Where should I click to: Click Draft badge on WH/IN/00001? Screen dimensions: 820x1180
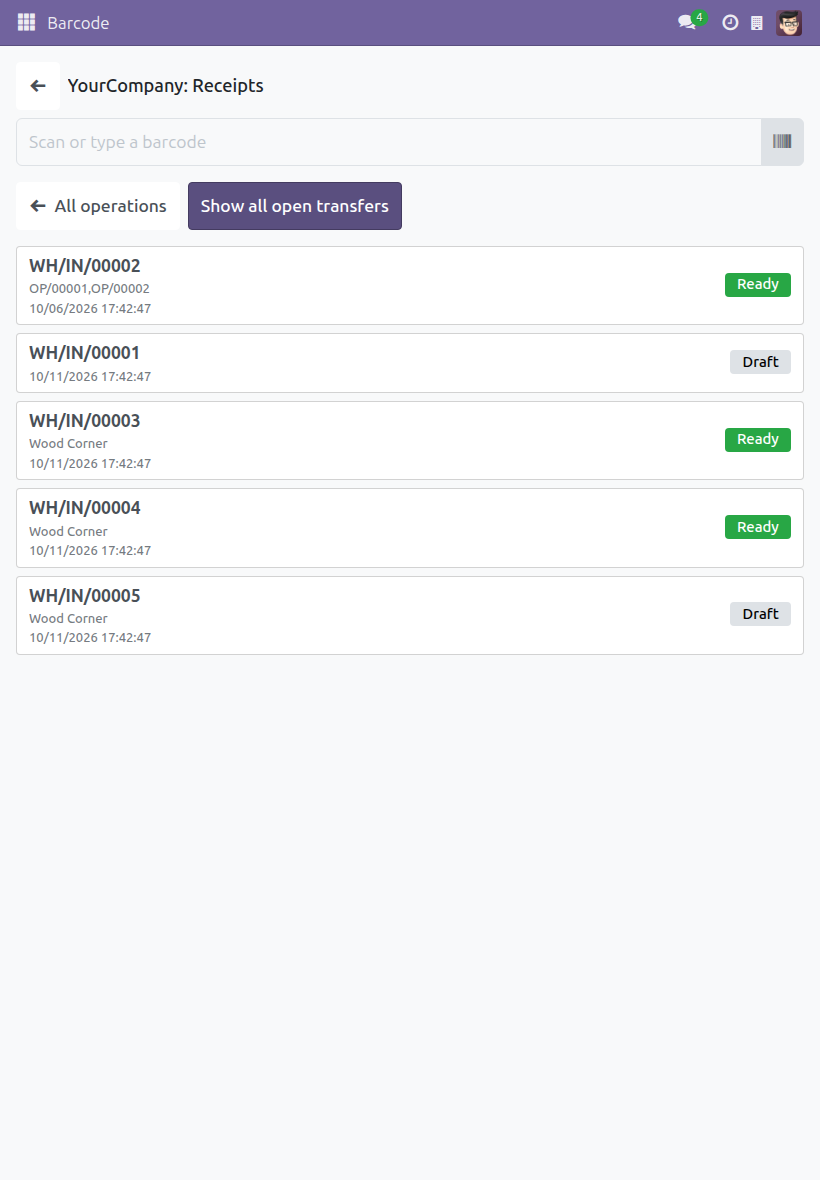760,362
